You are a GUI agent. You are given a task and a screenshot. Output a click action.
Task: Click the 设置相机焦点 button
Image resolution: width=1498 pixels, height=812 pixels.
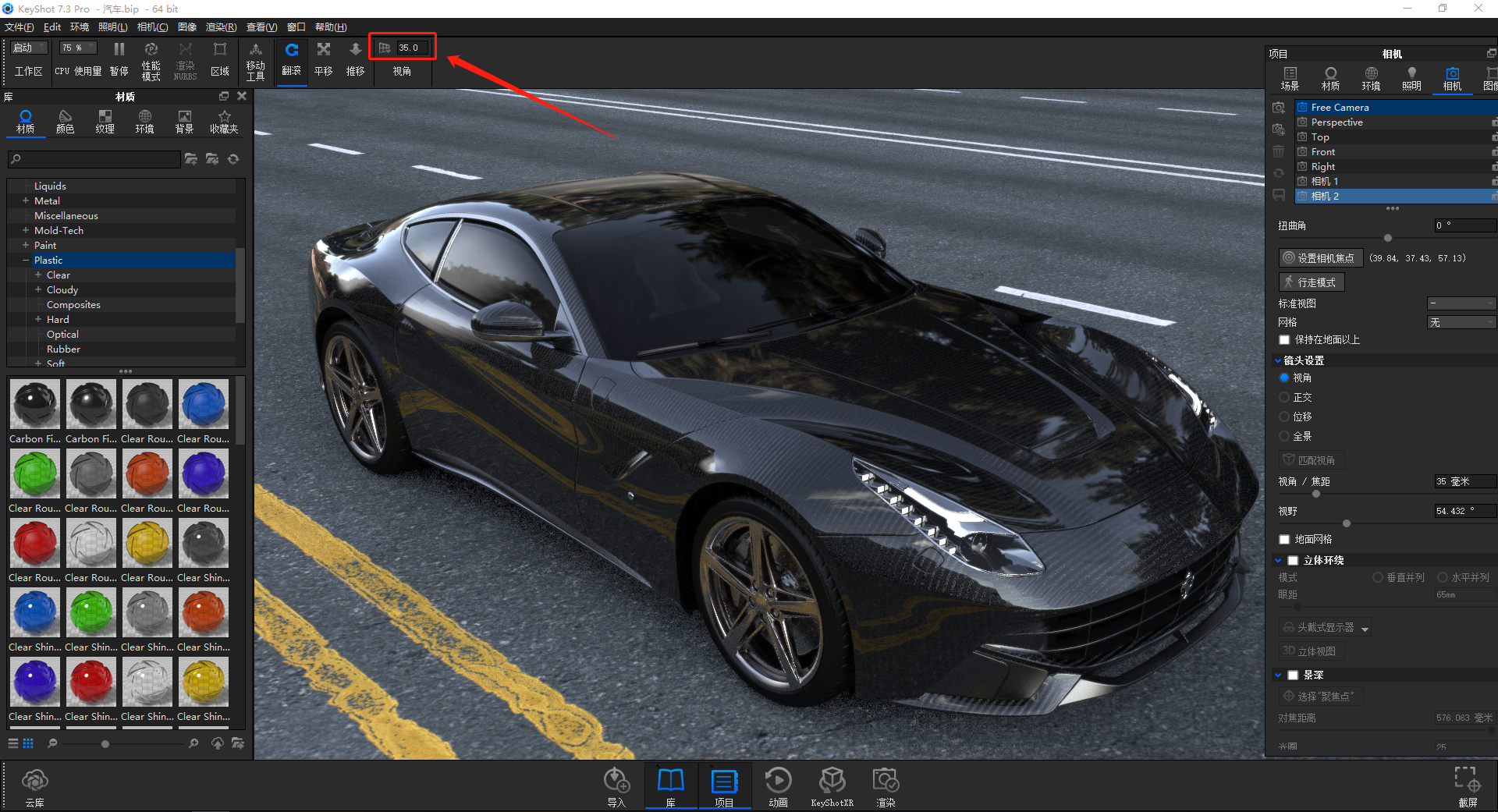(1320, 257)
